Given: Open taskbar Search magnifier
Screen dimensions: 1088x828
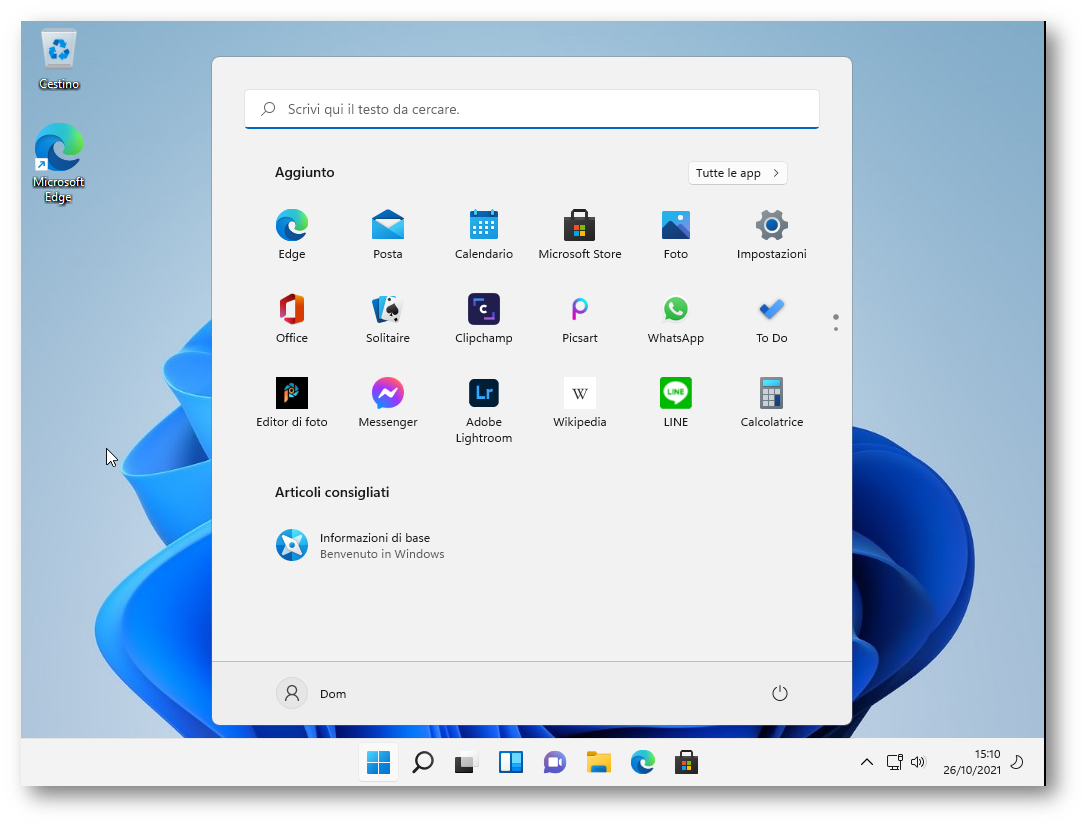Looking at the screenshot, I should 423,762.
